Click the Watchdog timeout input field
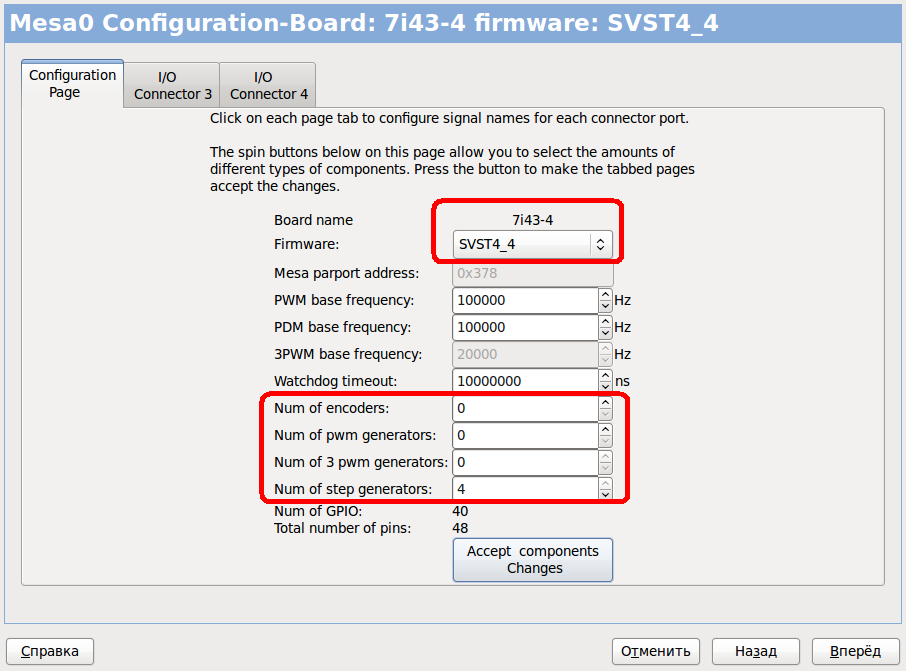The height and width of the screenshot is (671, 906). click(x=525, y=381)
